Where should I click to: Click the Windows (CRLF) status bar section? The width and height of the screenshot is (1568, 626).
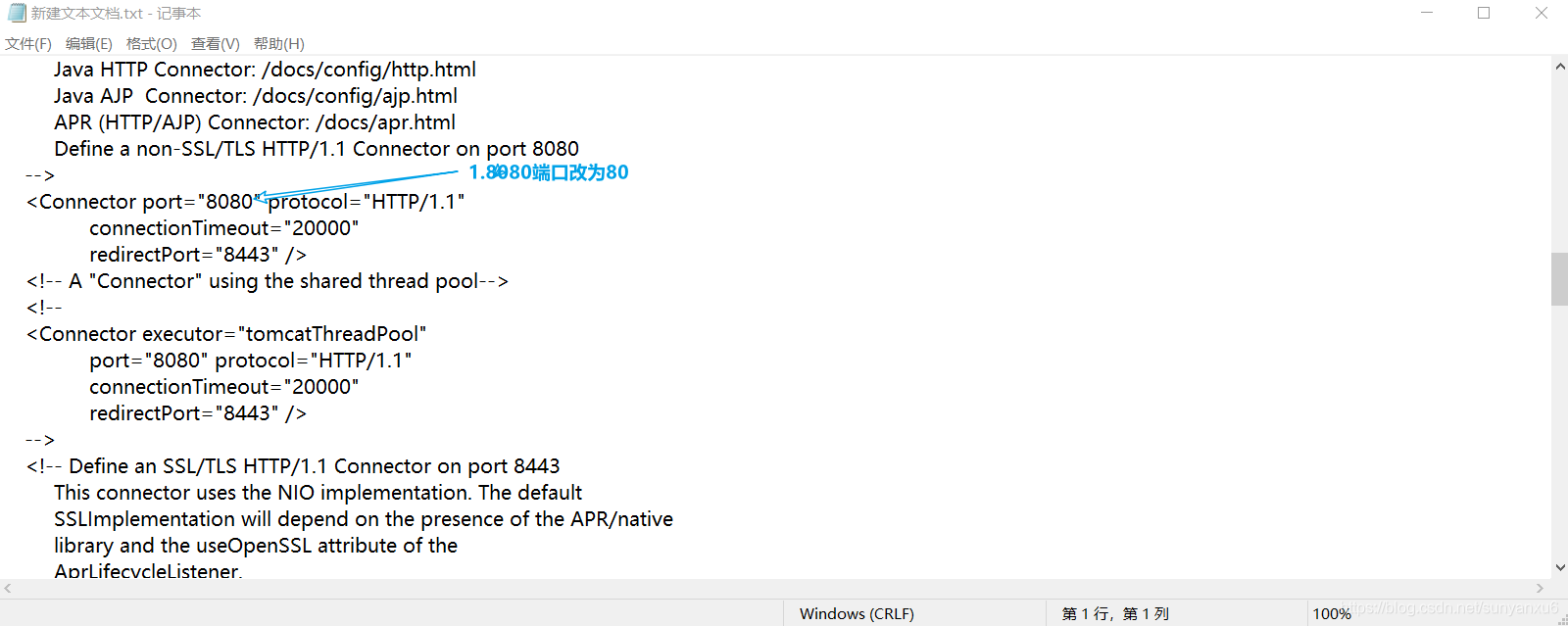pos(857,613)
